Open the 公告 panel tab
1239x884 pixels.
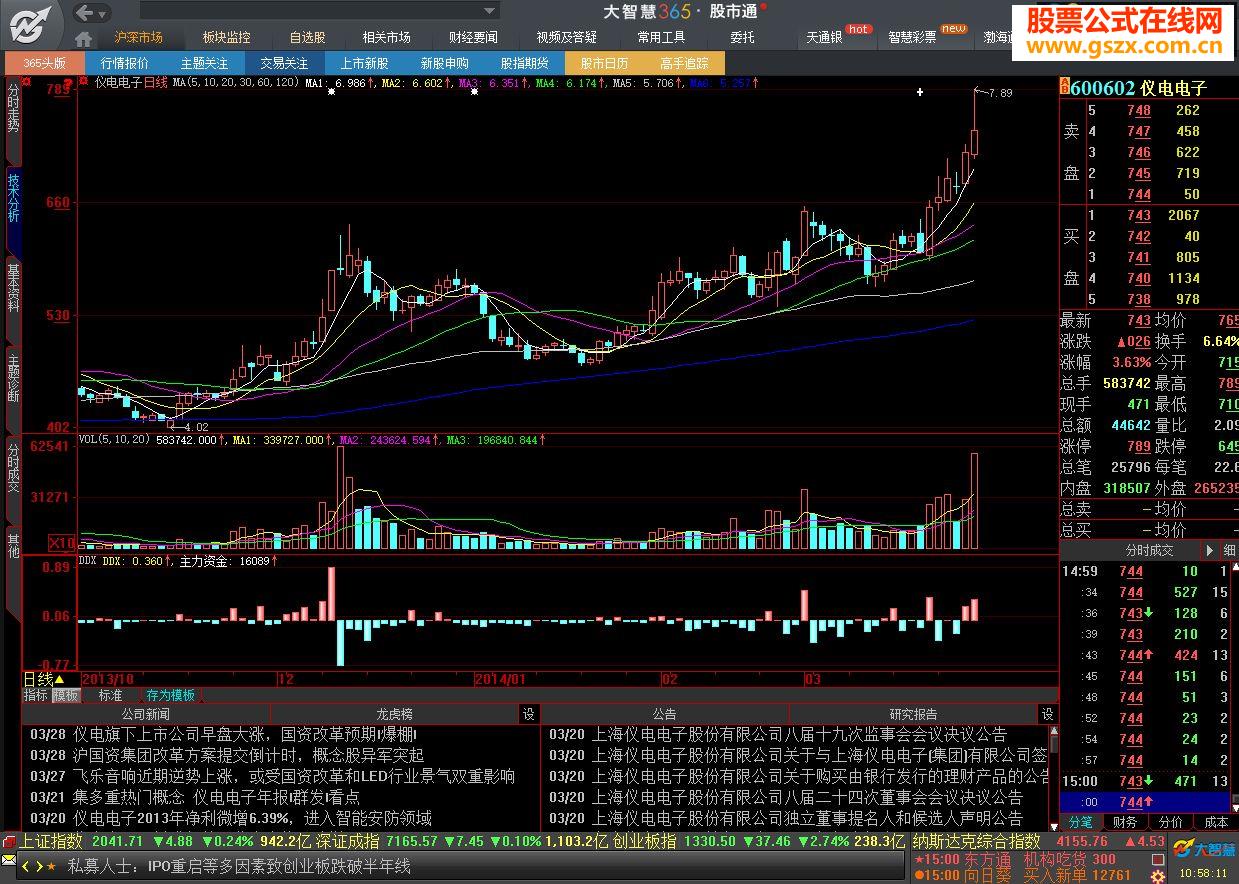click(665, 714)
